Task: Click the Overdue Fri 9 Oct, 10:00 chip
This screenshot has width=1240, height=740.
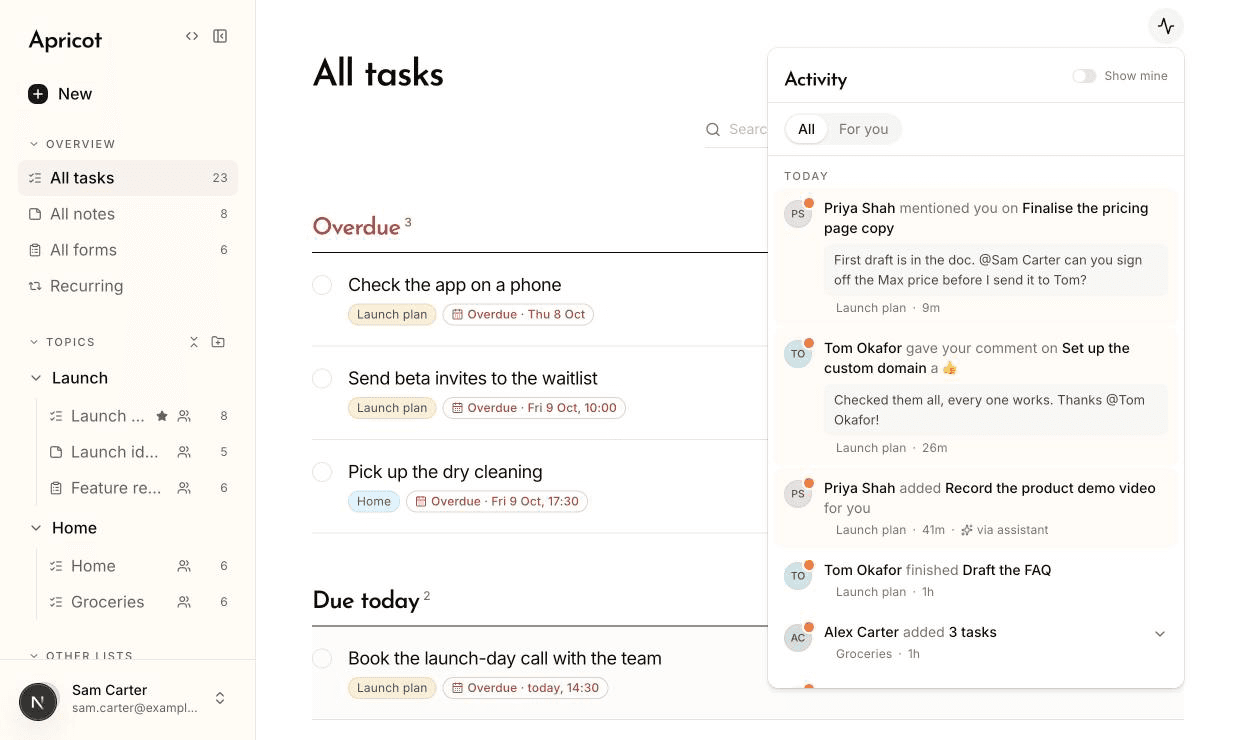Action: pos(534,408)
